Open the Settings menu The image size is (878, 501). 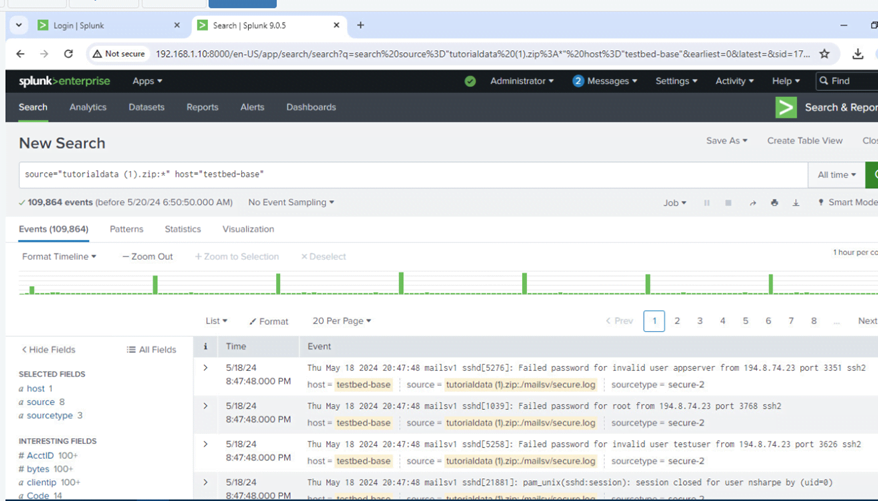coord(676,81)
